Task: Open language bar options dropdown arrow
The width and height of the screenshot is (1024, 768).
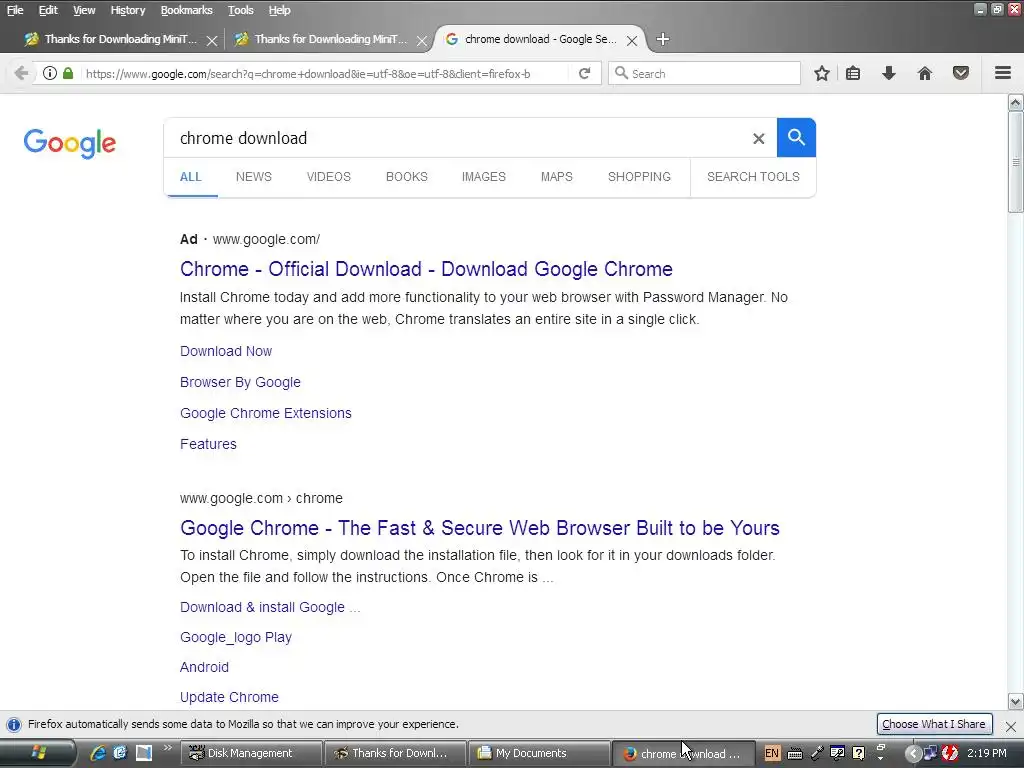Action: (x=880, y=758)
